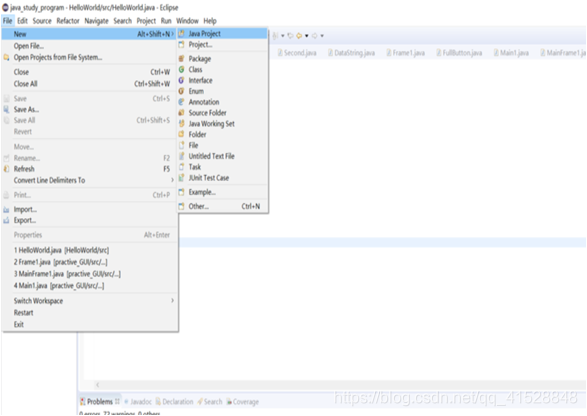
Task: Select Annotation from New submenu
Action: pos(222,102)
